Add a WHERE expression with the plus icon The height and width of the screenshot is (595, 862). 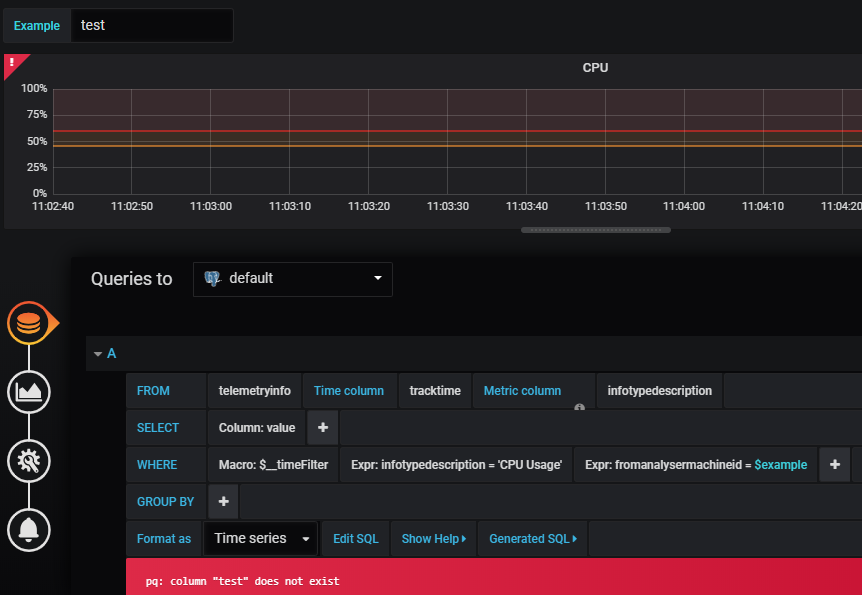pos(835,464)
